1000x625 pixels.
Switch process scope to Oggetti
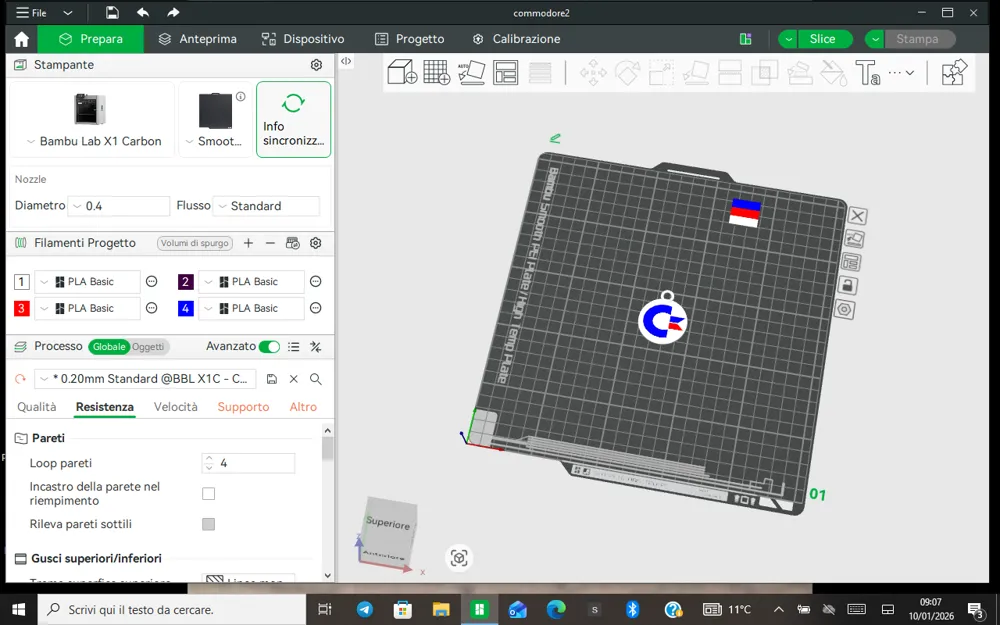coord(148,347)
